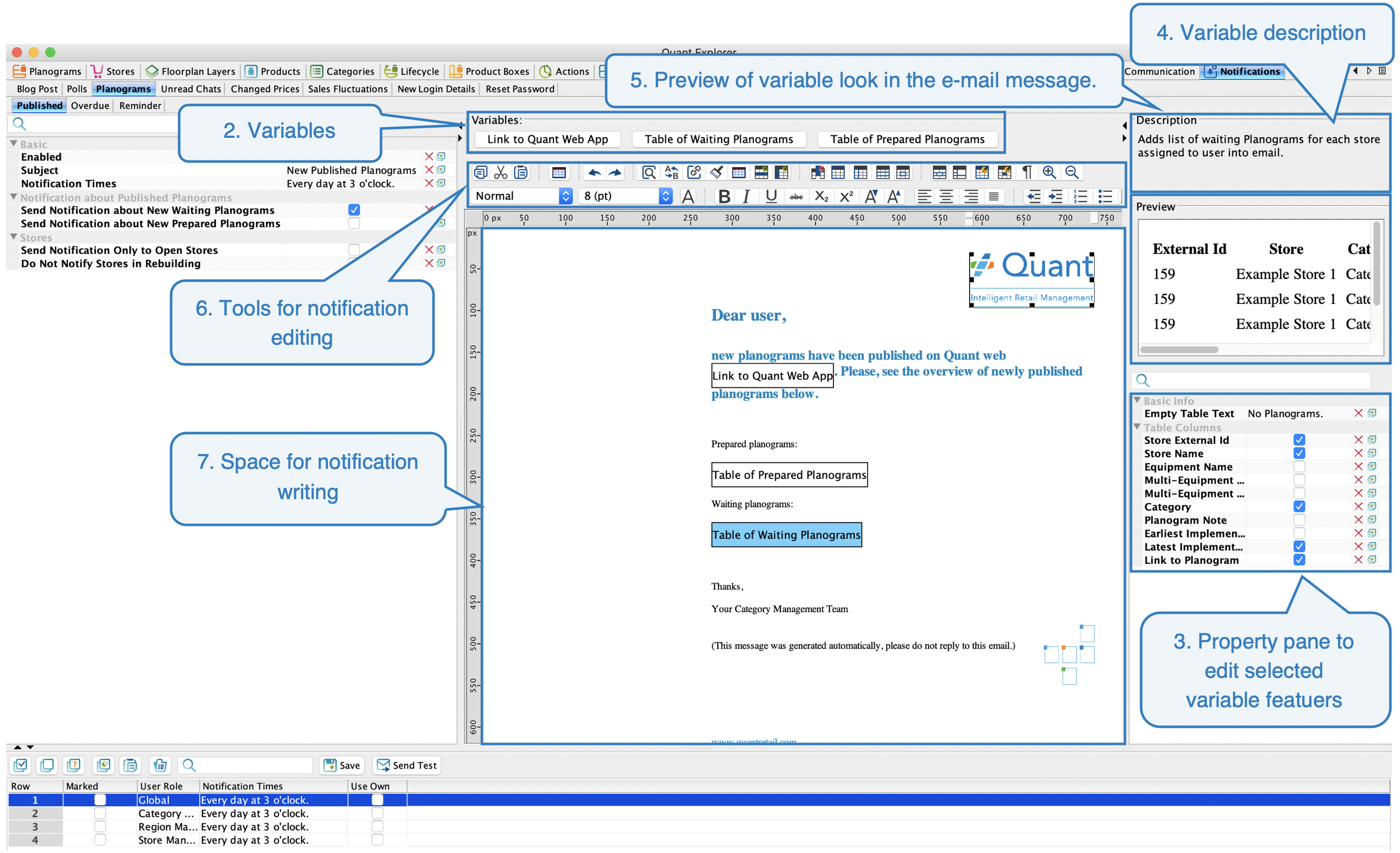The height and width of the screenshot is (853, 1400).
Task: Click the Insert hyperlink chain icon
Action: (x=694, y=172)
